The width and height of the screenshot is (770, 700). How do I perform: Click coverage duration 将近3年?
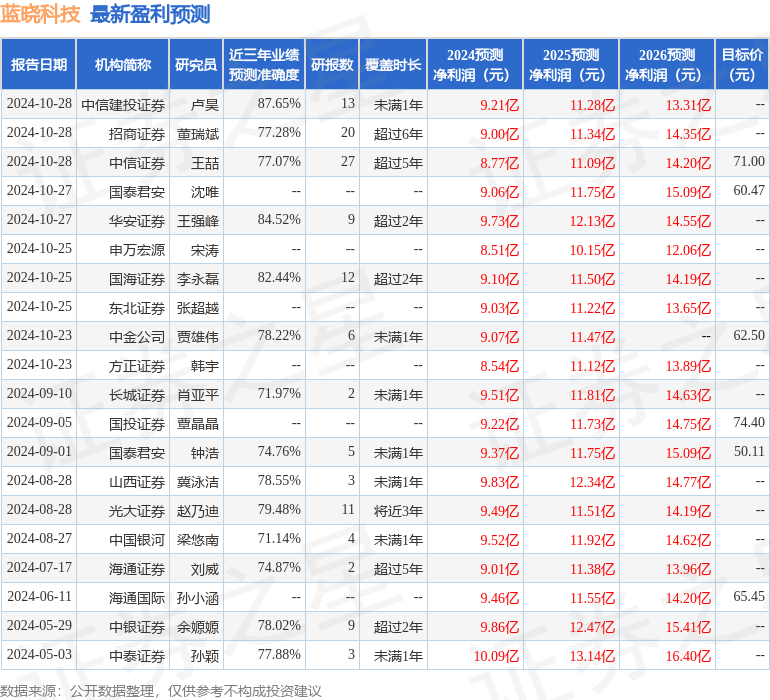pos(398,510)
